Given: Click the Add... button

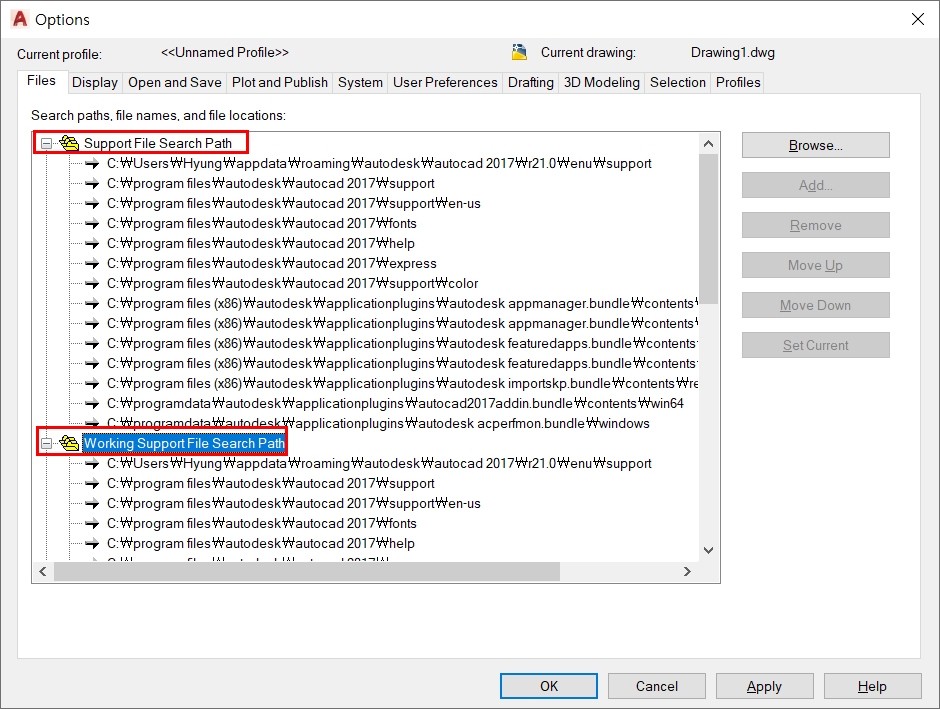Looking at the screenshot, I should coord(815,185).
